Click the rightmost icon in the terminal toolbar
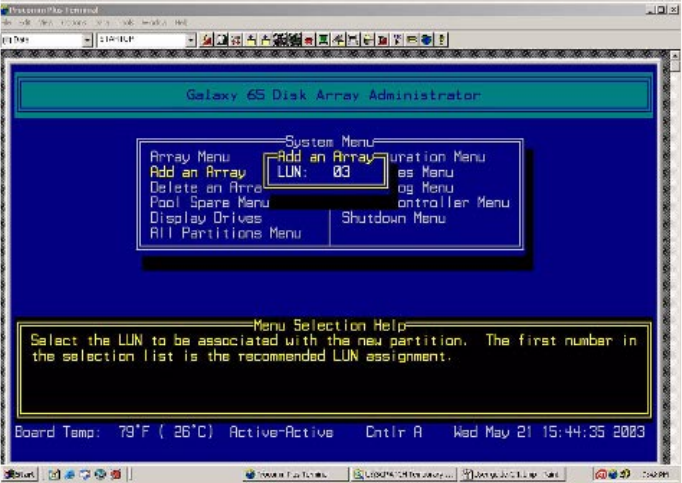This screenshot has width=682, height=483. (x=442, y=39)
